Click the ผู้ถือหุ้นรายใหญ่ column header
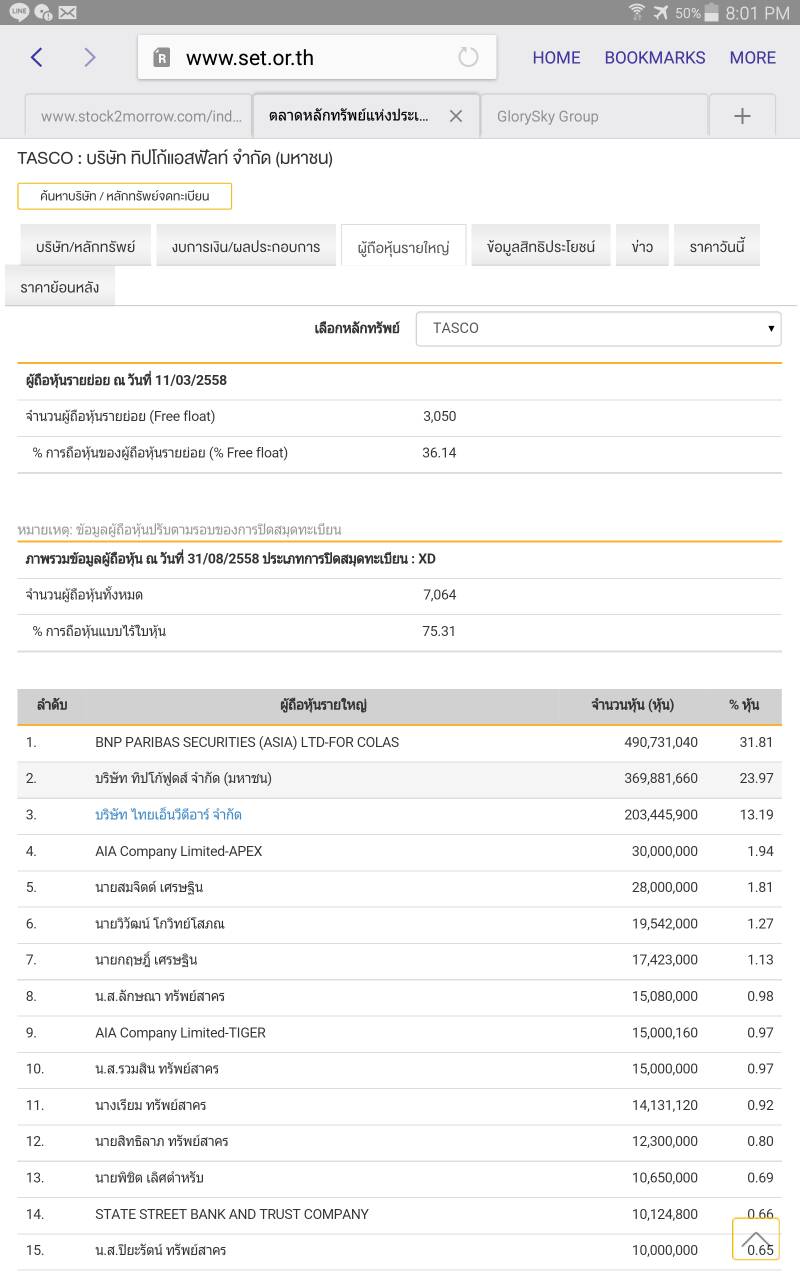This screenshot has height=1280, width=800. [323, 705]
